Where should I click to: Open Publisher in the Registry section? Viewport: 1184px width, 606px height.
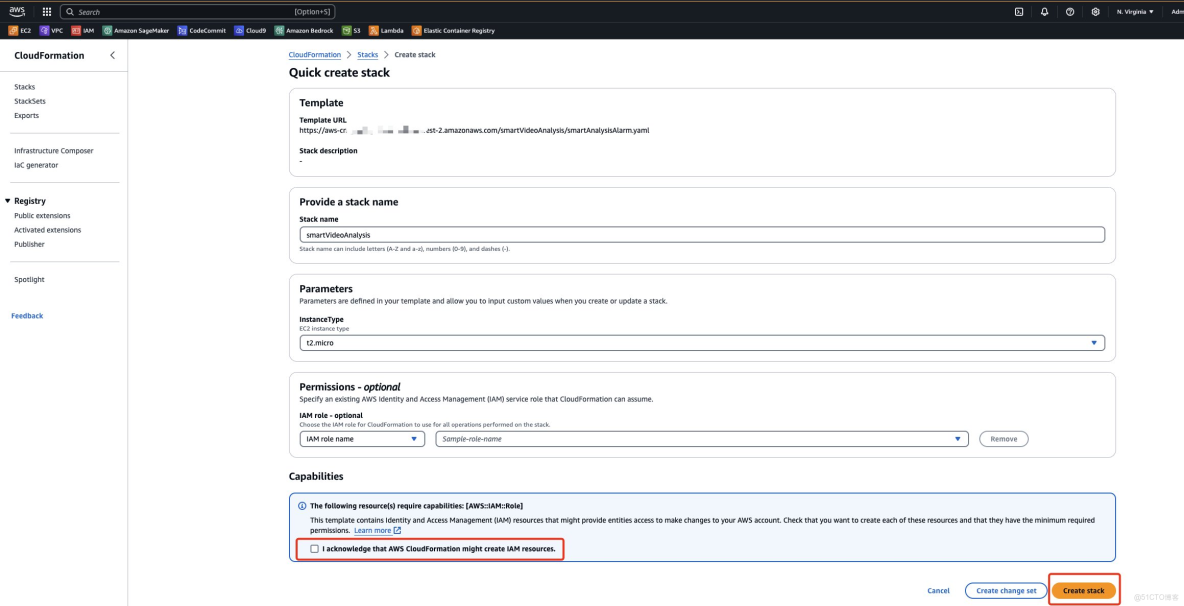coord(29,245)
